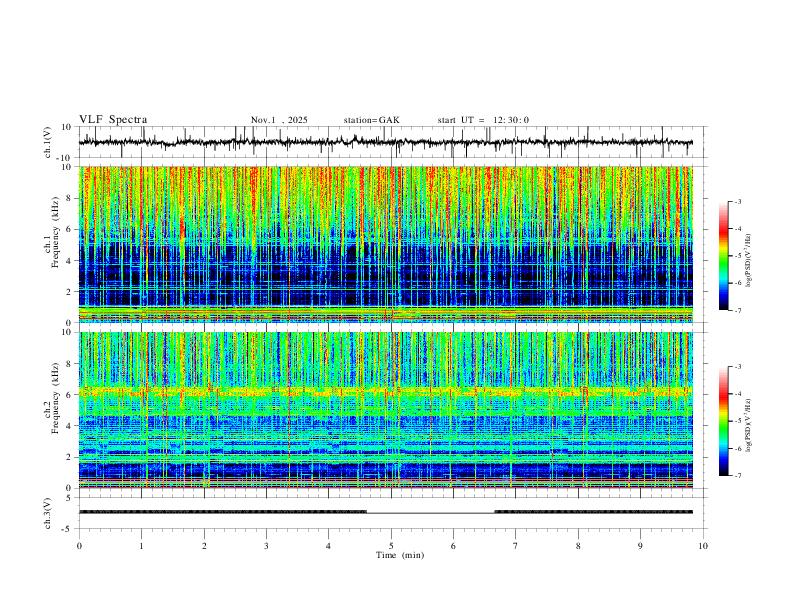The image size is (792, 612).
Task: Select the "start UT = 12:30:0" text
Action: (483, 120)
